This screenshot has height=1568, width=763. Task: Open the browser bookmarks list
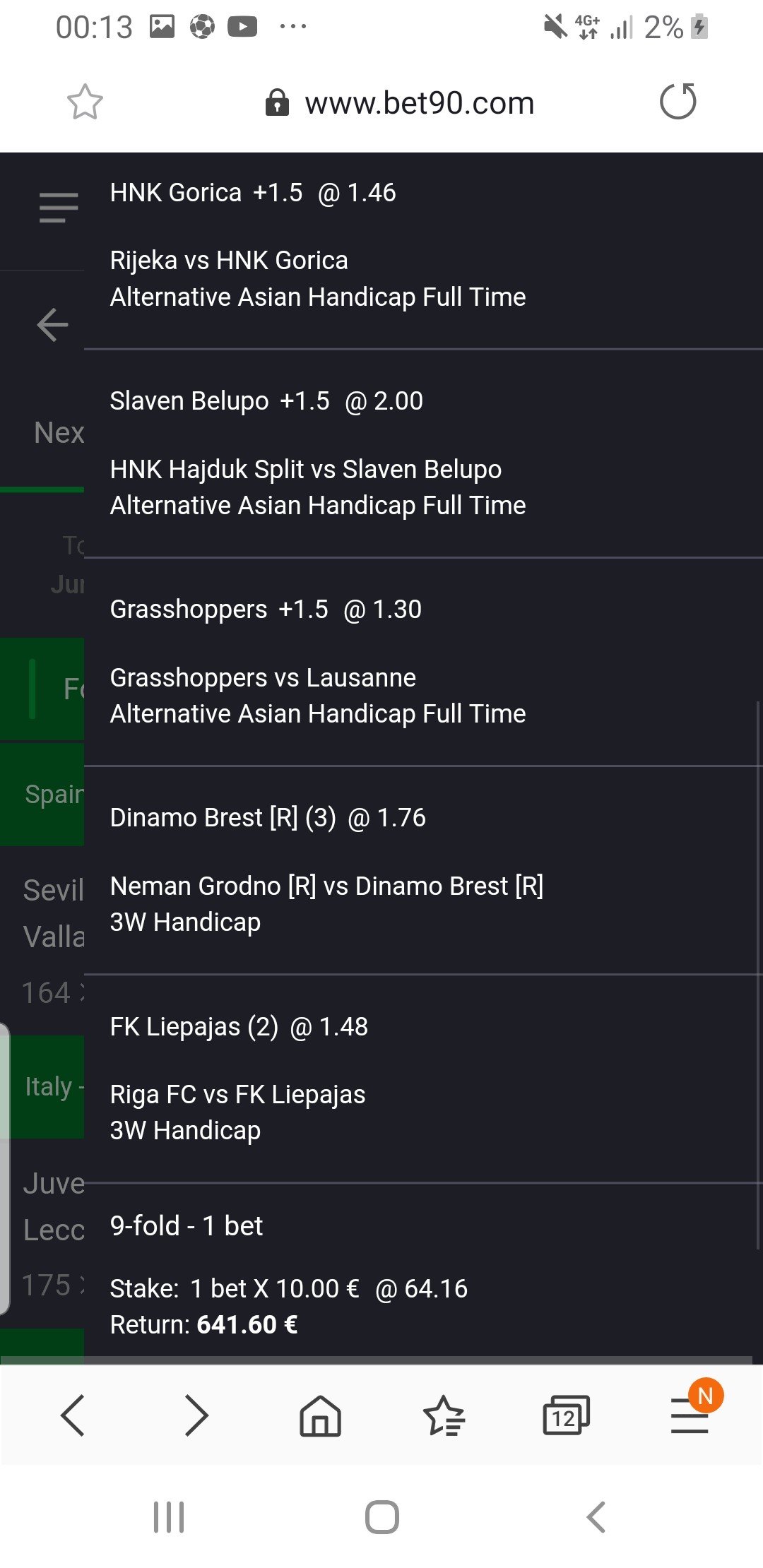click(x=444, y=1415)
